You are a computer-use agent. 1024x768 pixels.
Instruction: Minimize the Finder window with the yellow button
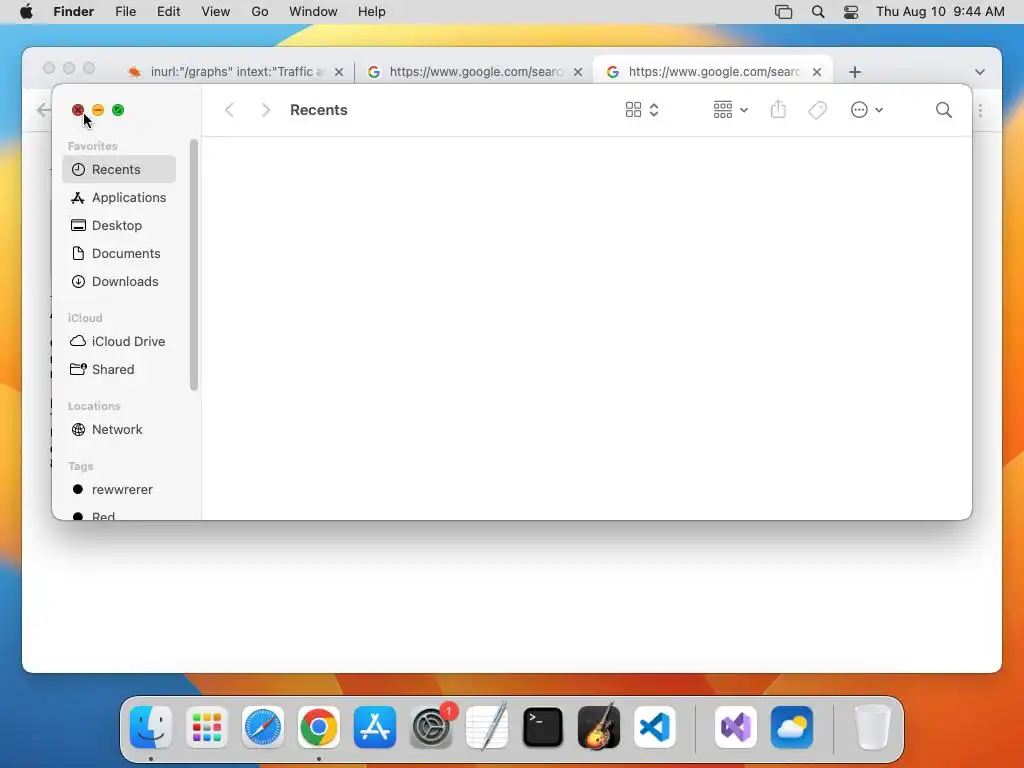click(98, 110)
